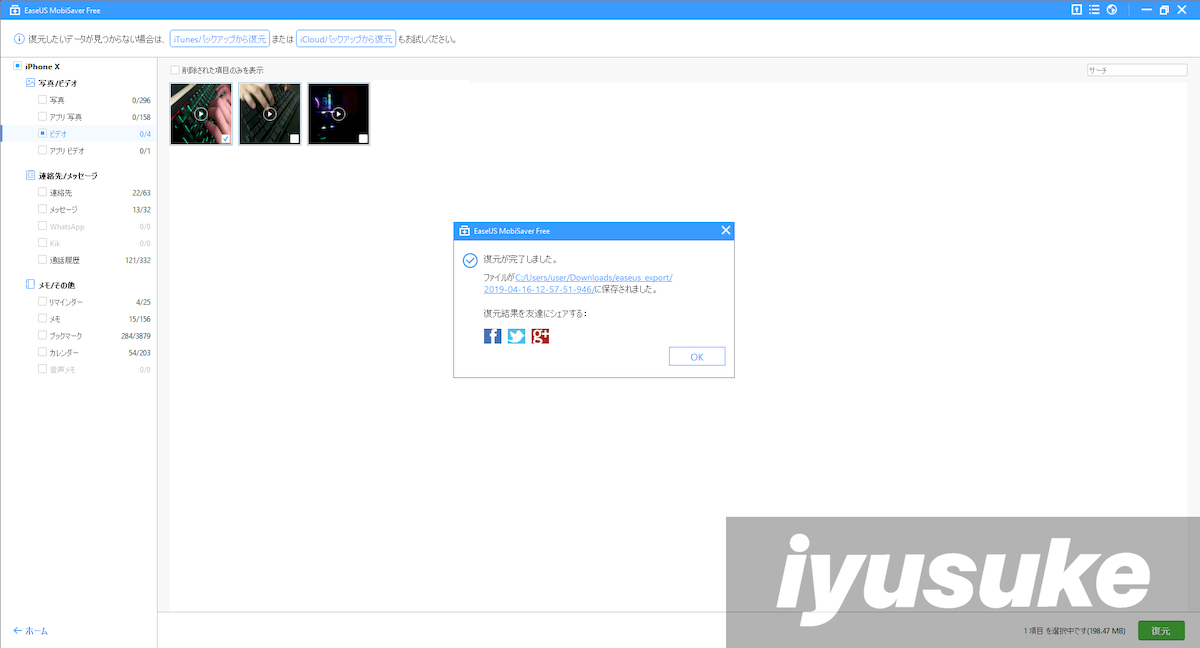
Task: Click the 54/203 calendar count
Action: 140,353
